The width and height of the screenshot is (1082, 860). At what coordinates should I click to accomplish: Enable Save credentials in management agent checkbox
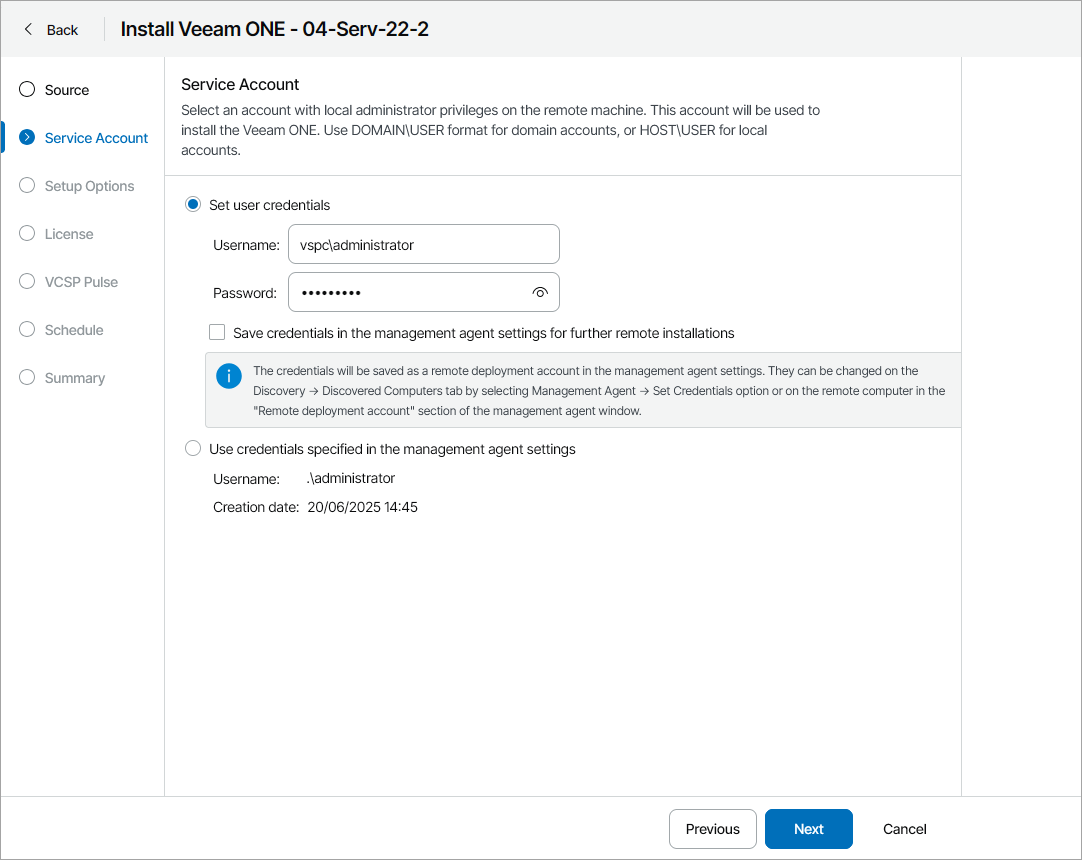pos(217,333)
